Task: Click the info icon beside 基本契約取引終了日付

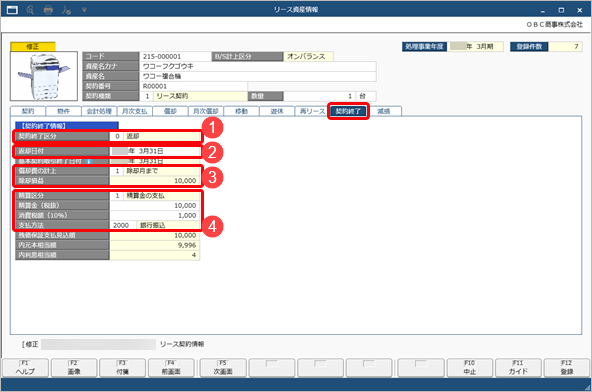Action: coord(88,161)
